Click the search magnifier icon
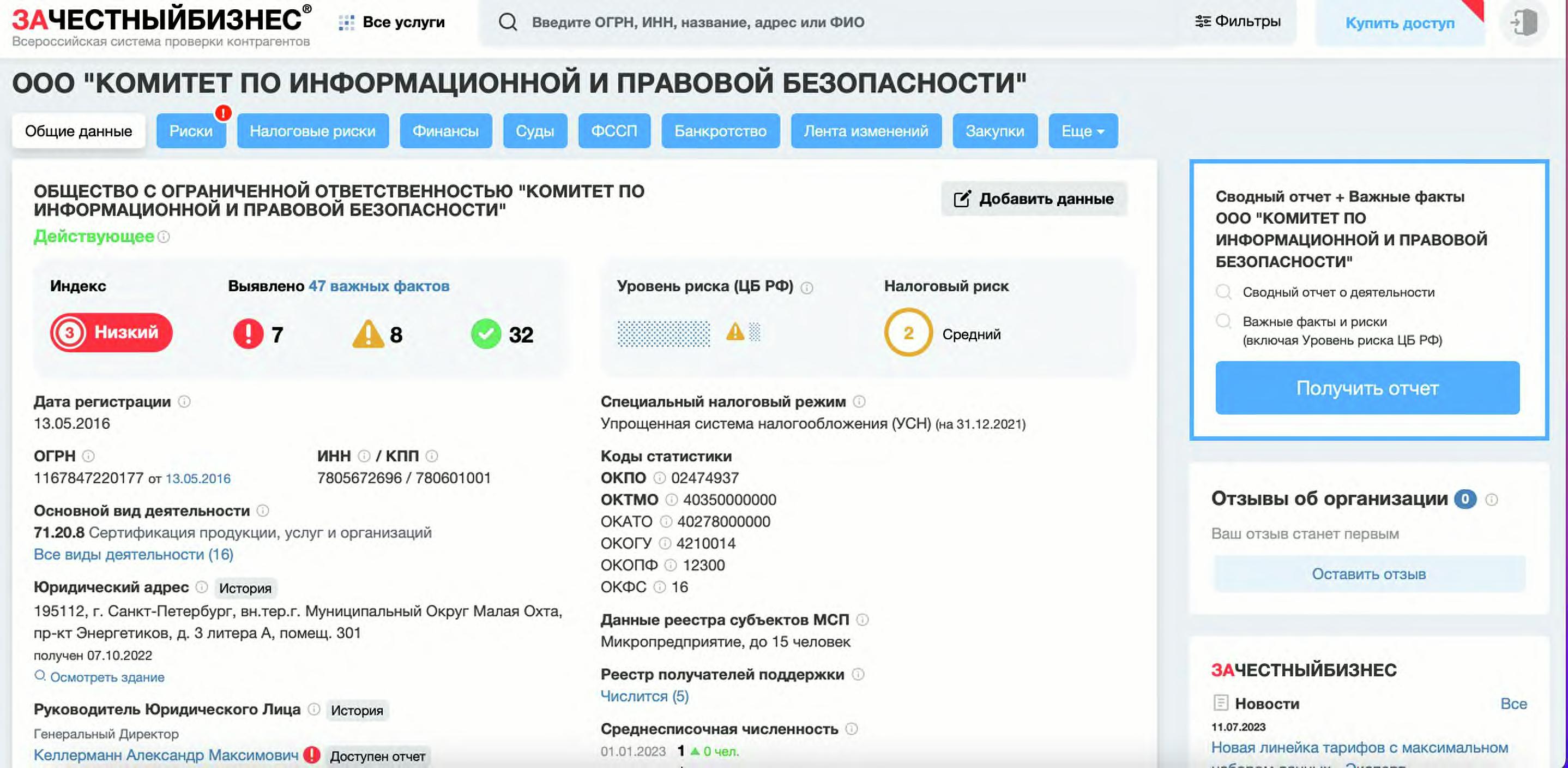1568x768 pixels. click(508, 22)
